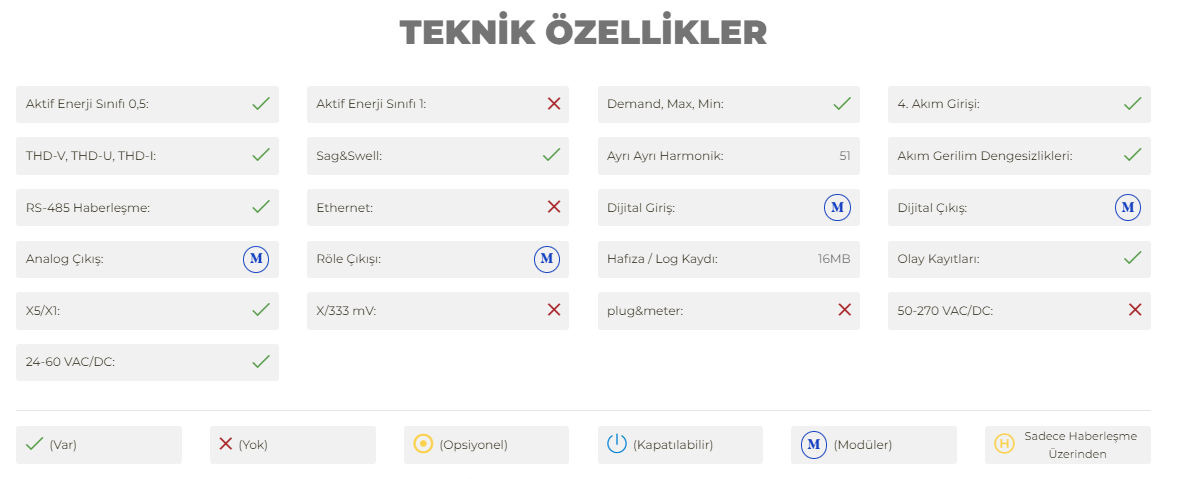This screenshot has width=1178, height=479.
Task: Click the TEKNİK ÖZELLİKLER heading
Action: 583,33
